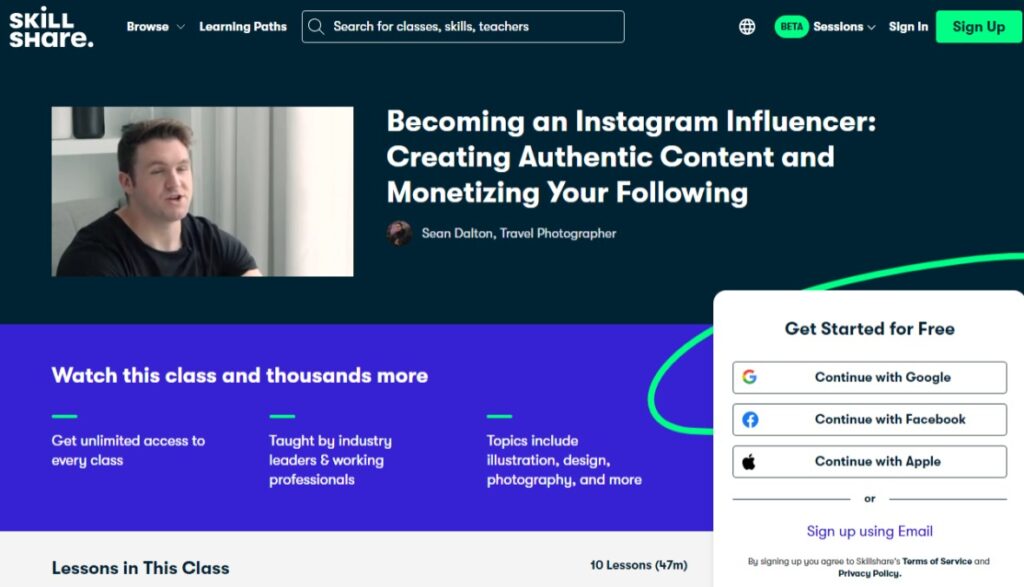Click the Google logo icon
Viewport: 1024px width, 587px height.
click(x=749, y=377)
